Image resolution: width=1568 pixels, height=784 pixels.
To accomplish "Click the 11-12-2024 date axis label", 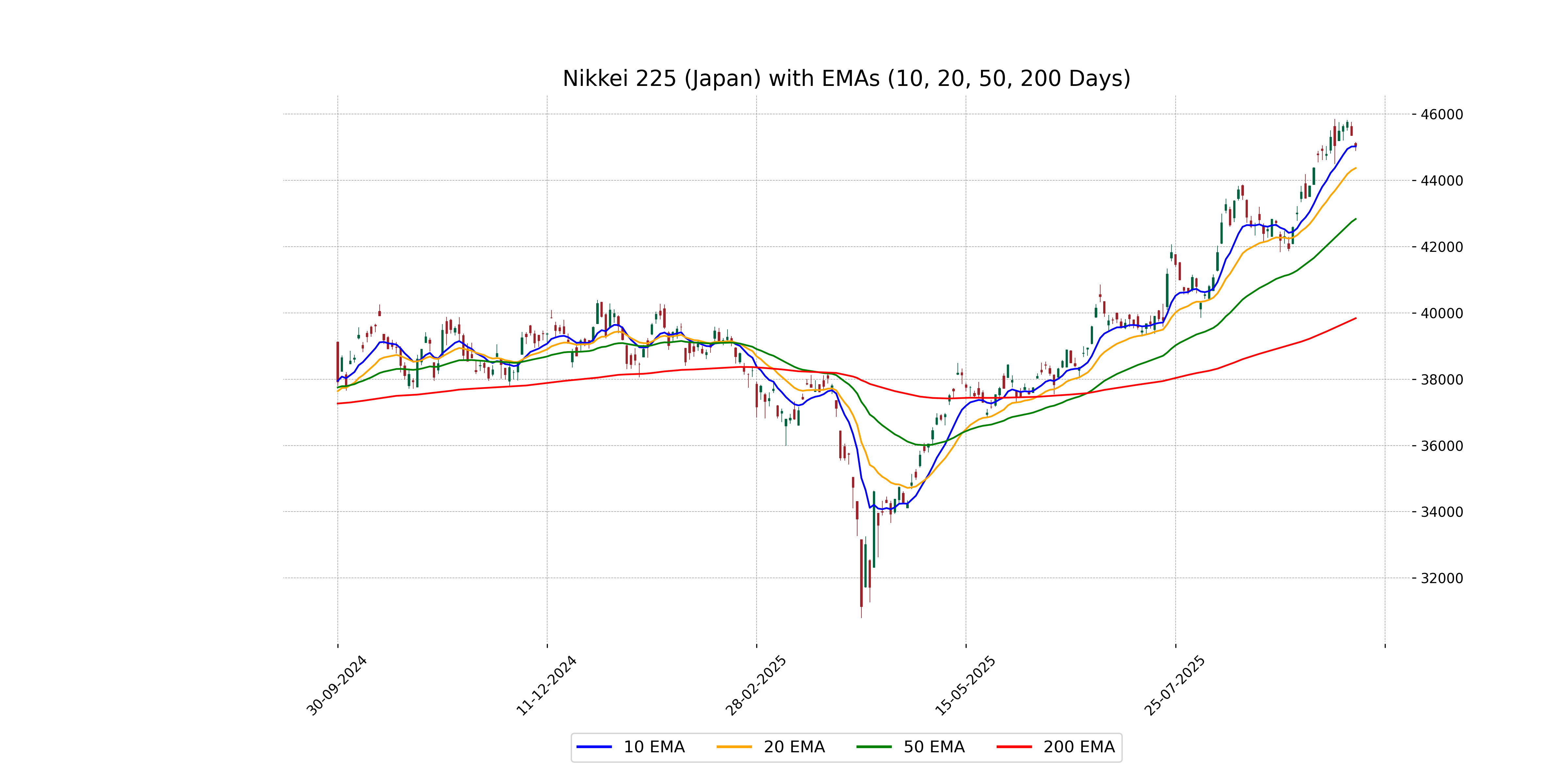I will pyautogui.click(x=546, y=685).
